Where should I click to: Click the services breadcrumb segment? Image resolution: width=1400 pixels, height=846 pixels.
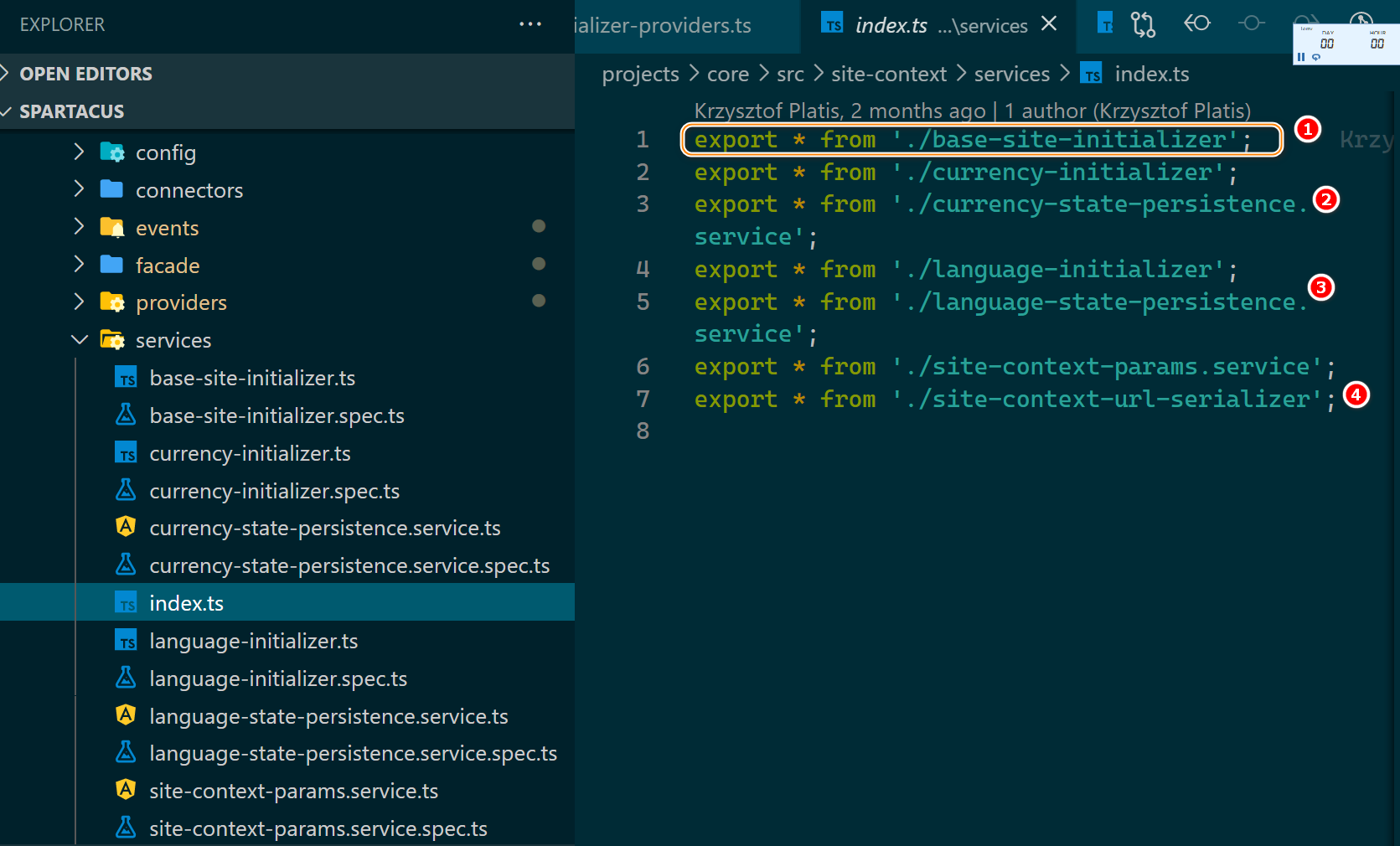tap(1012, 74)
